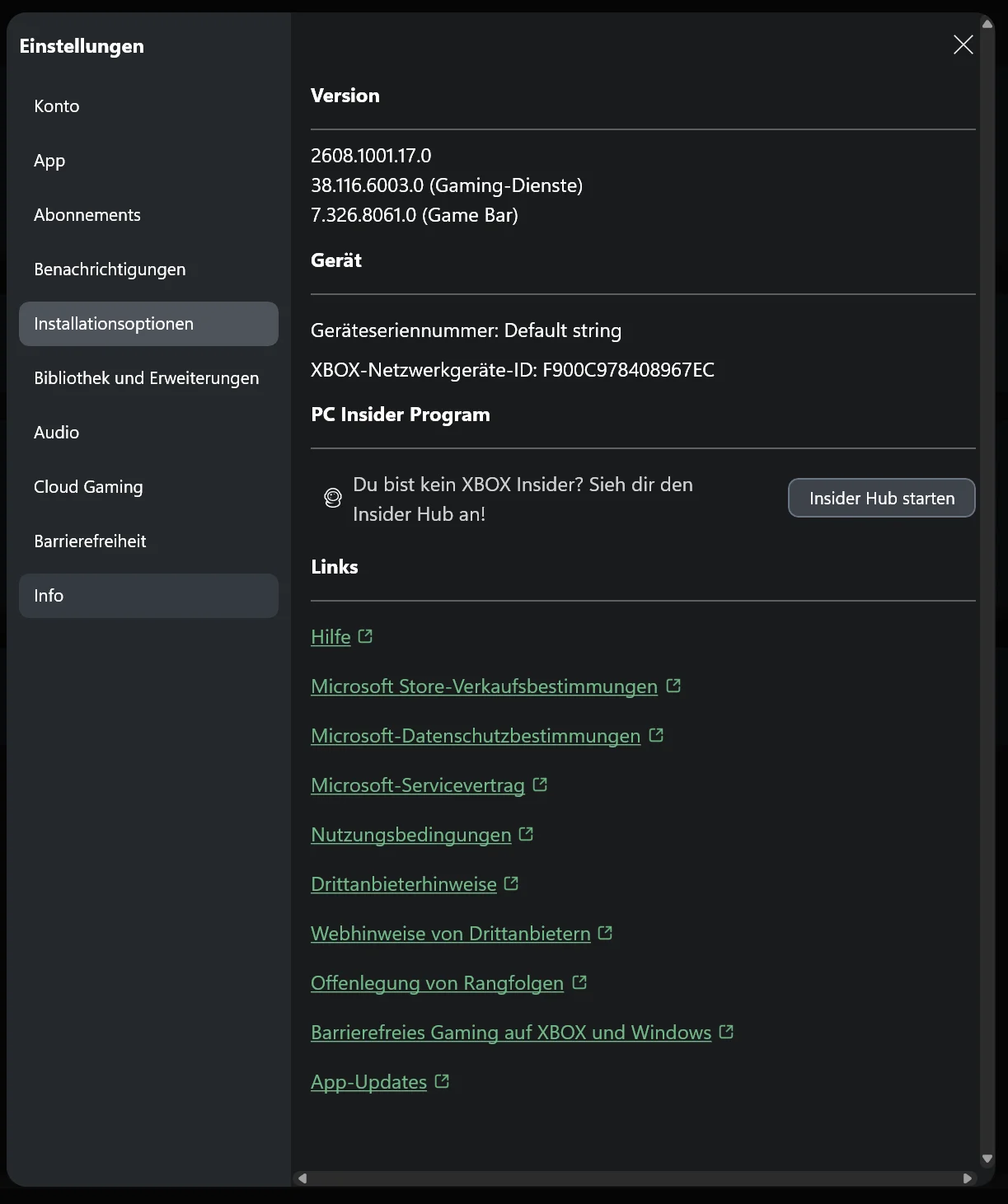
Task: Click the XBOX-Netzwerkgeräte-ID value F900C978408967EC
Action: pos(628,370)
